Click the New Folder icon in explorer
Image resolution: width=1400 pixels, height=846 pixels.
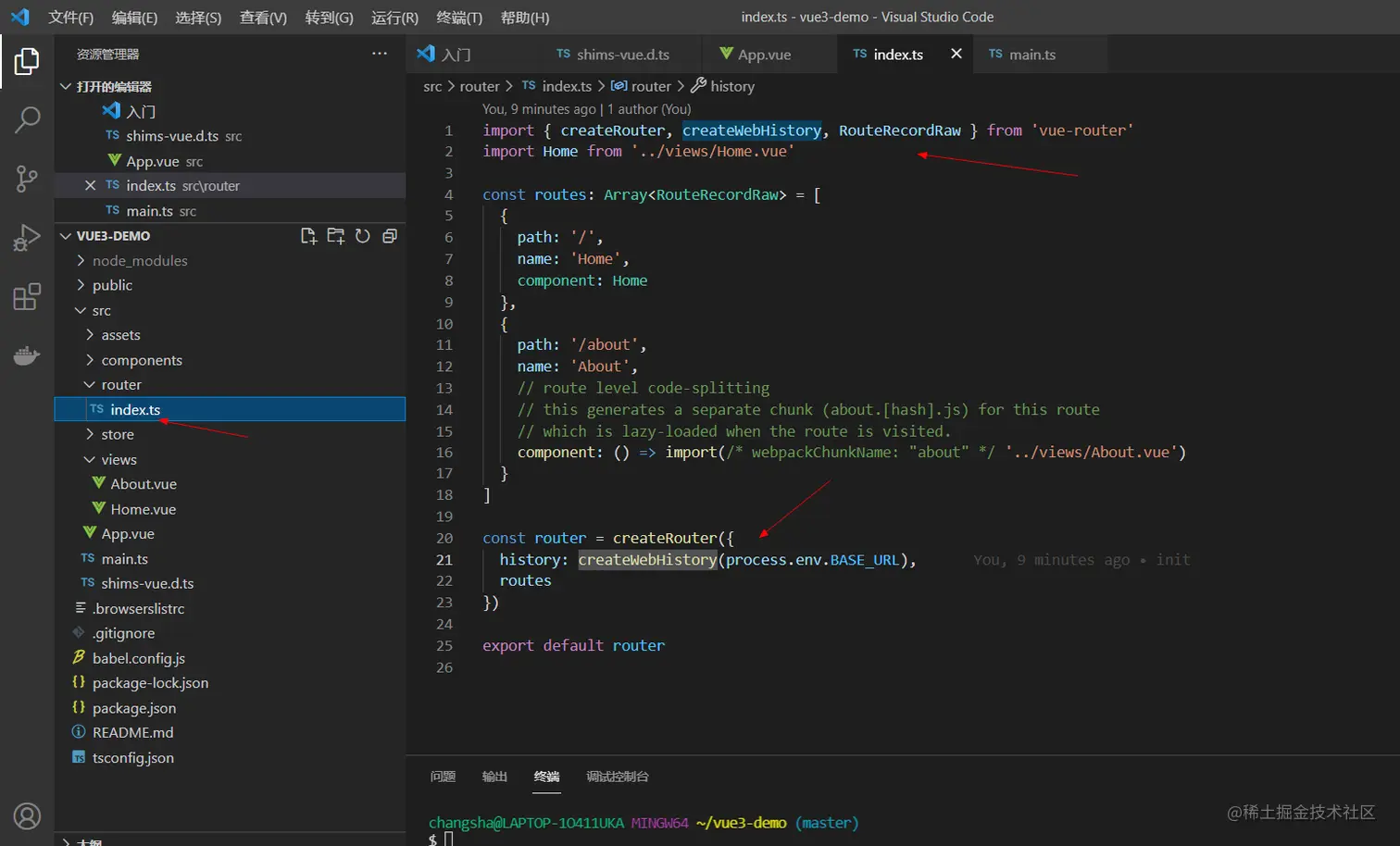point(336,236)
